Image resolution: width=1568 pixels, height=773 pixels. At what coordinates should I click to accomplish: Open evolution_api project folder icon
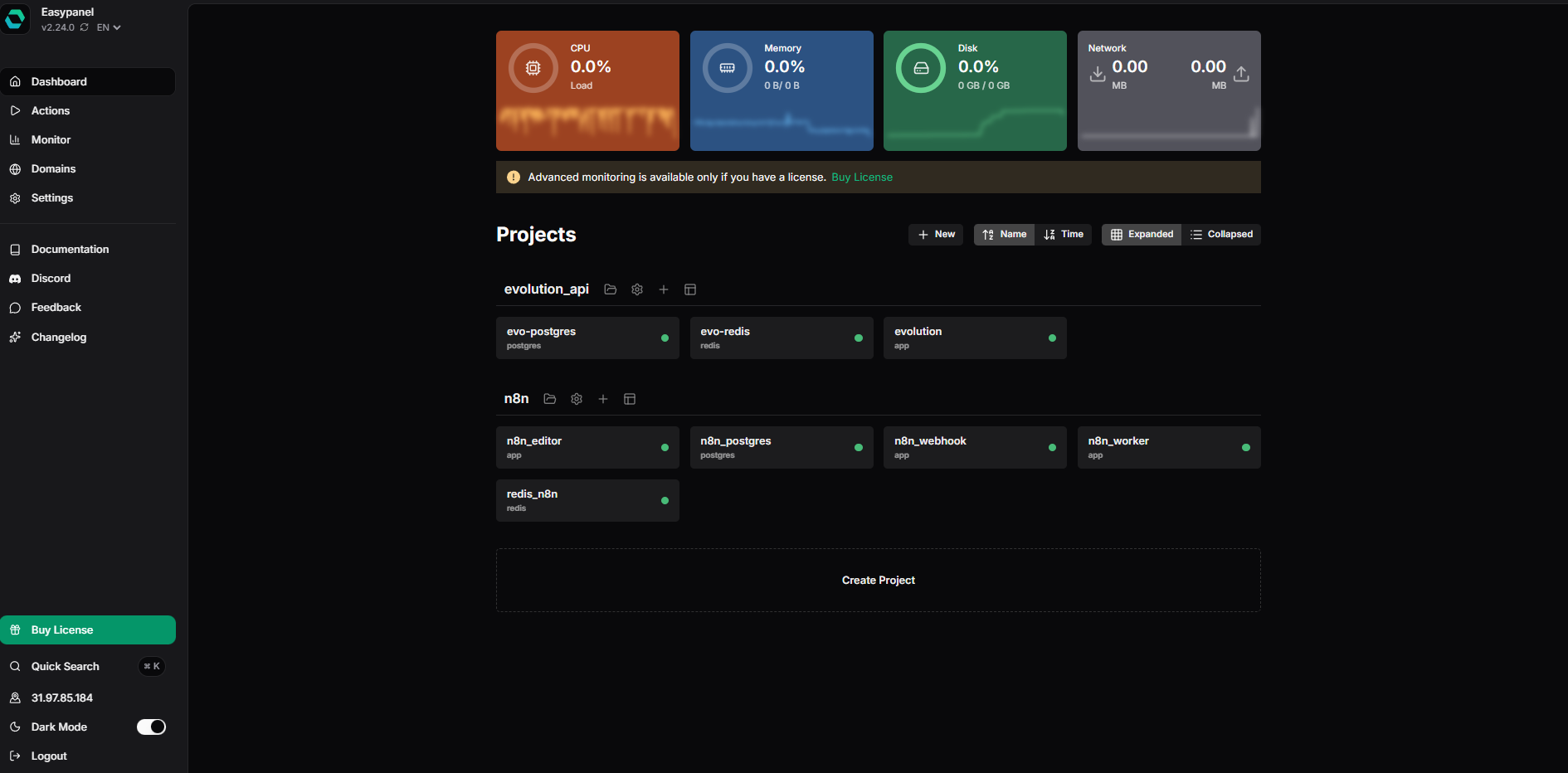[611, 289]
